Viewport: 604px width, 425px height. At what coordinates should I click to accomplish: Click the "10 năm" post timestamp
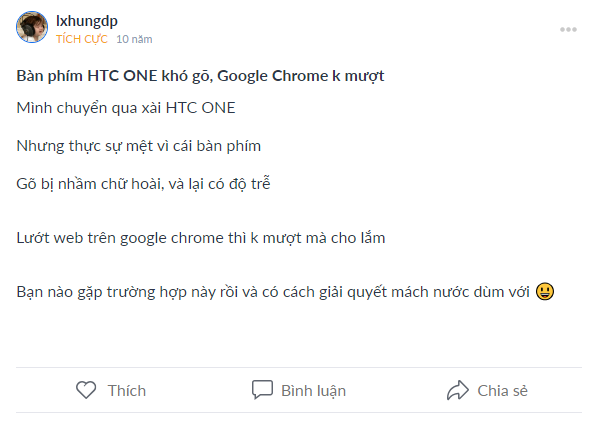[x=134, y=39]
